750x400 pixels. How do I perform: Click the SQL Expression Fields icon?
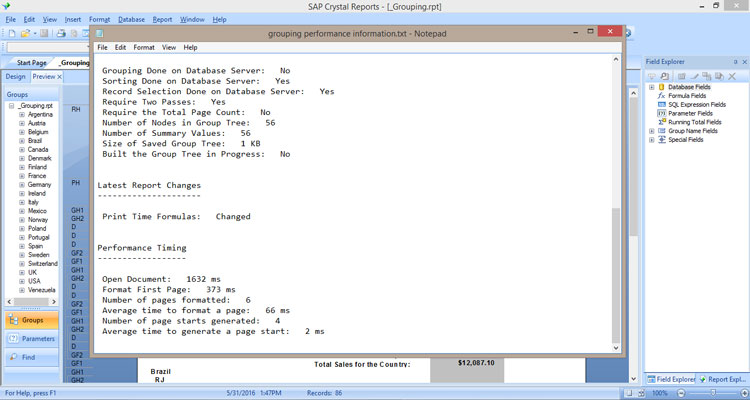click(662, 104)
